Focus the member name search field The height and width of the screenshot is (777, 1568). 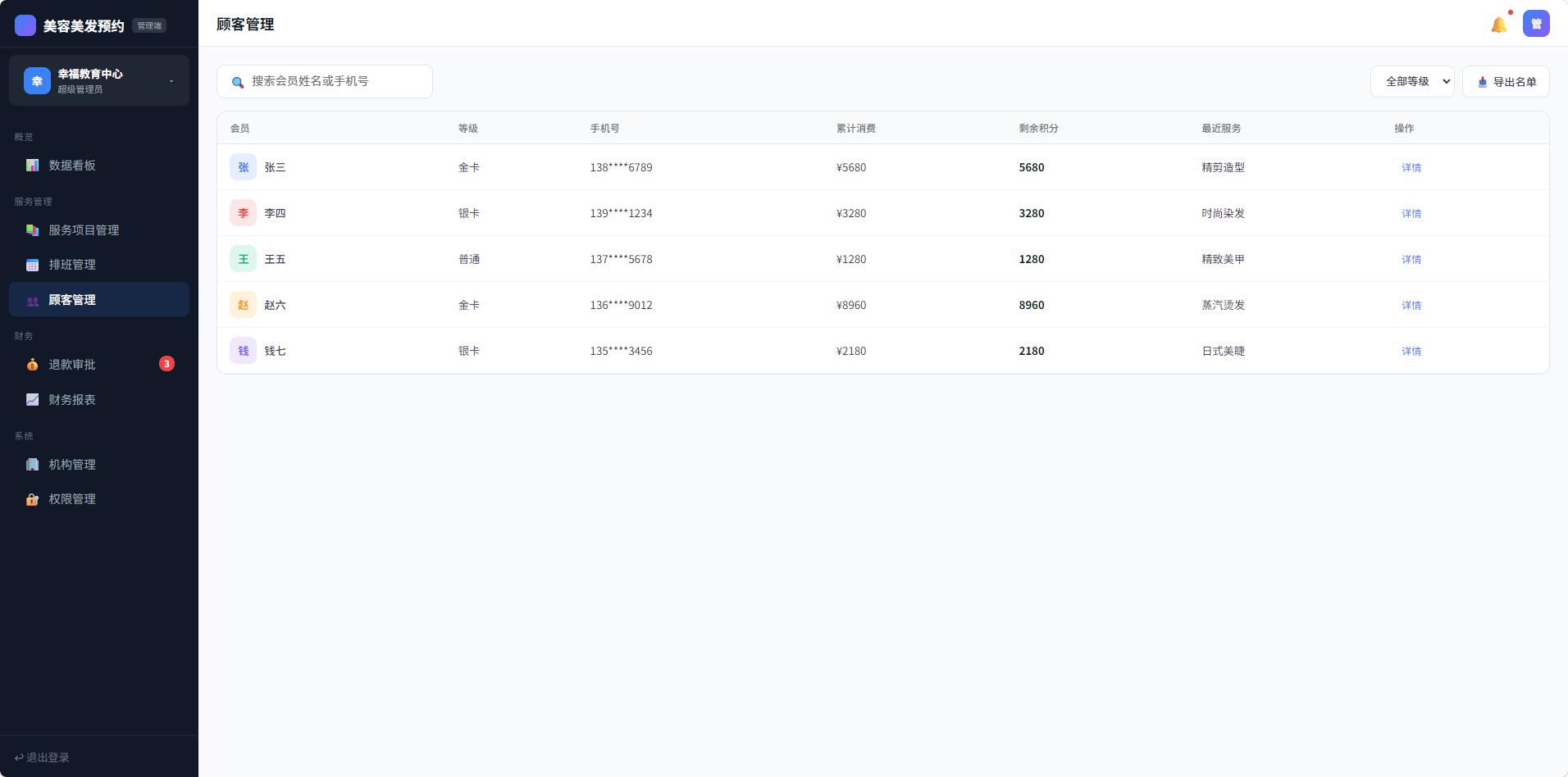pyautogui.click(x=336, y=82)
